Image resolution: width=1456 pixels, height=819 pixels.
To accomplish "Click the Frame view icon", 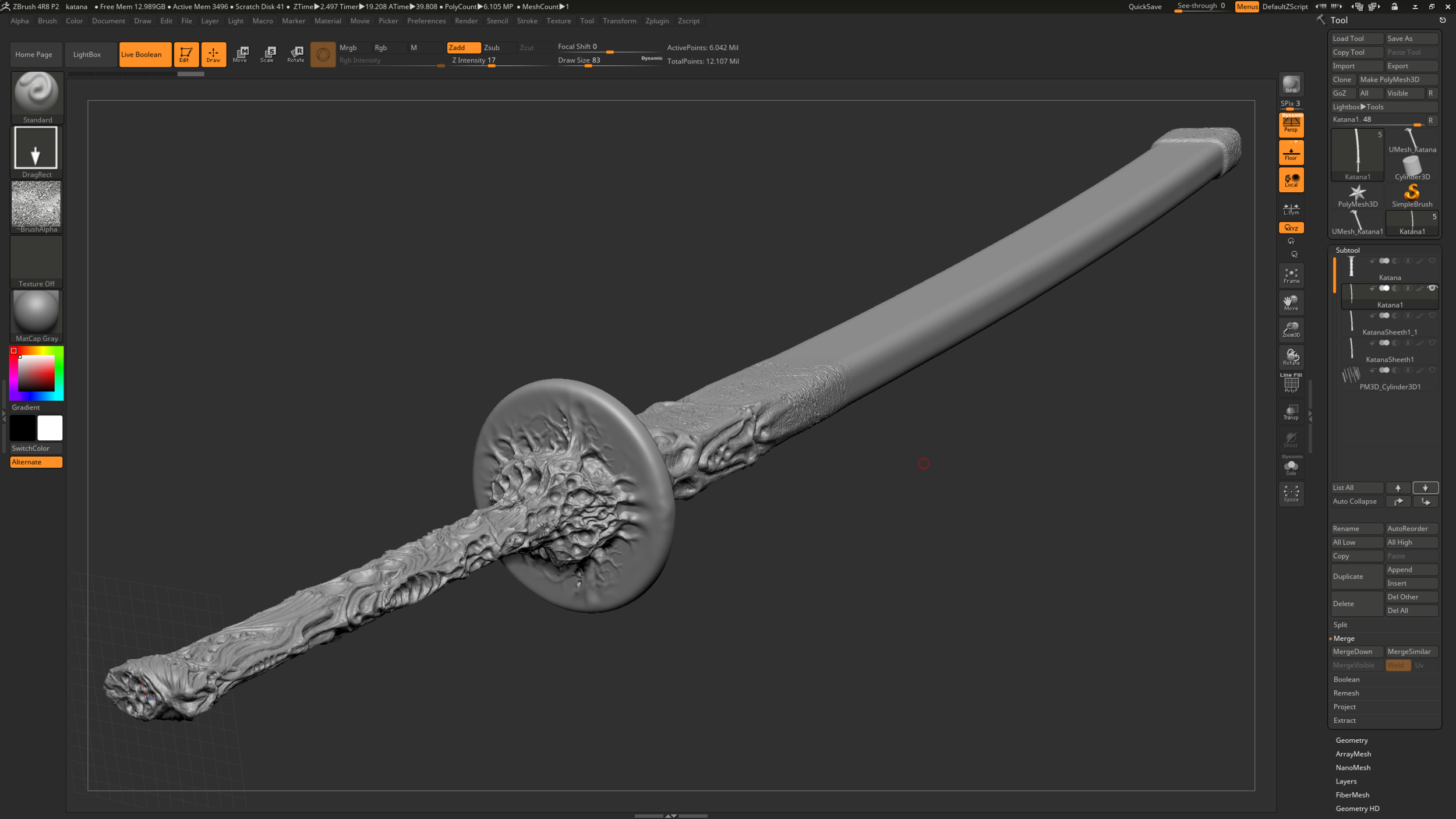I will tap(1291, 276).
